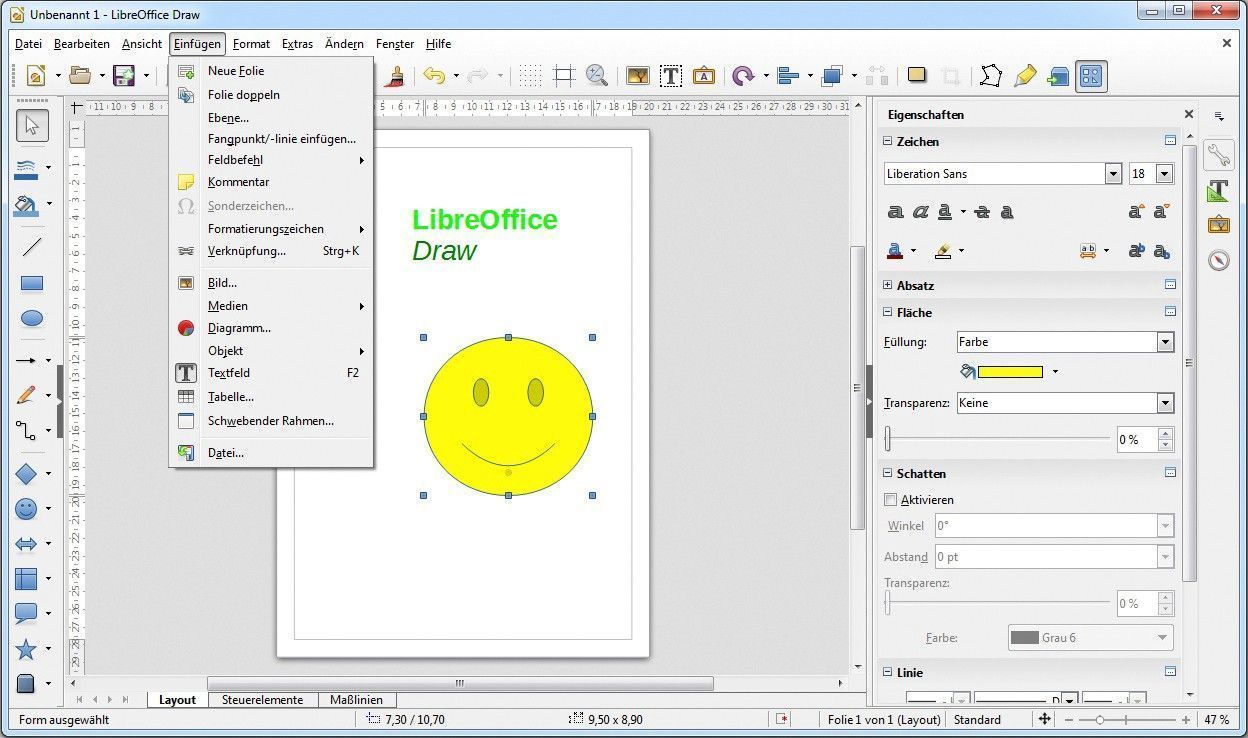Screen dimensions: 1248x738
Task: Select the star shapes tool
Action: tap(27, 650)
